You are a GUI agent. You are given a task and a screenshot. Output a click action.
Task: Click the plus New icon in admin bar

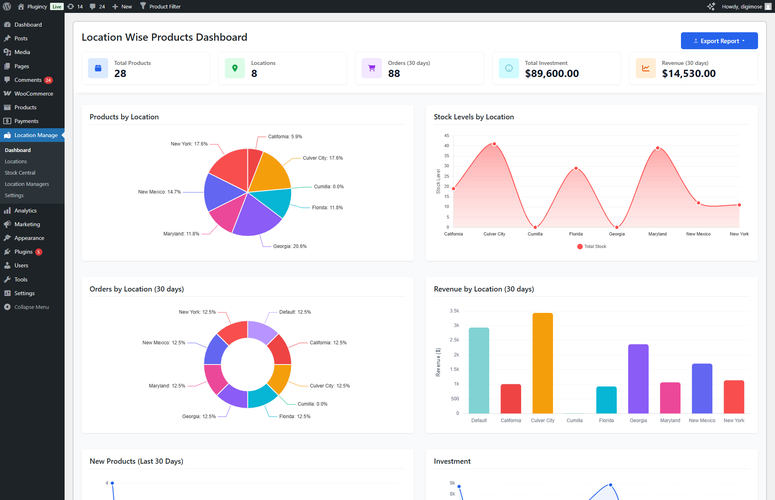coord(115,6)
